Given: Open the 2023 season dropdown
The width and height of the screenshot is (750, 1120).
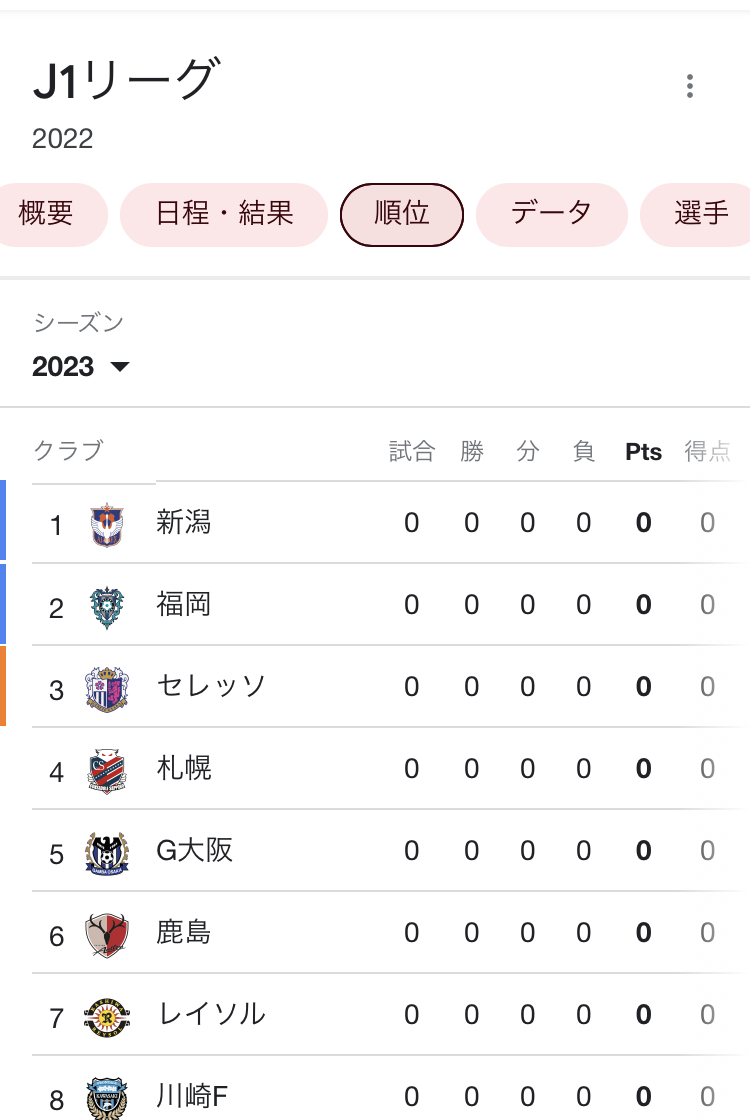Looking at the screenshot, I should coord(81,366).
